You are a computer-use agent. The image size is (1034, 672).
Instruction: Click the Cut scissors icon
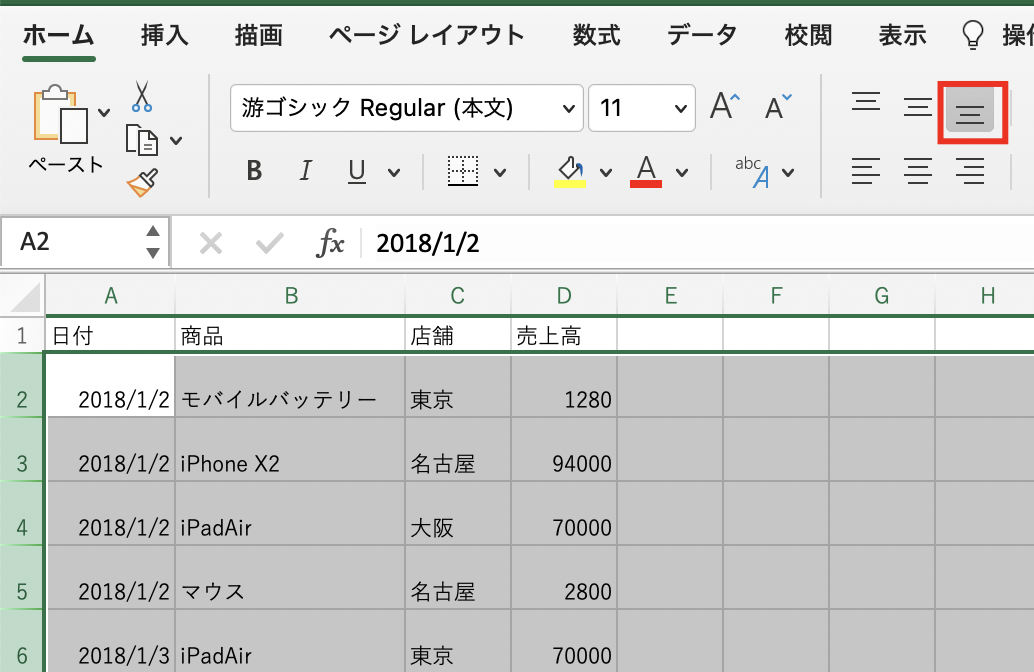141,97
